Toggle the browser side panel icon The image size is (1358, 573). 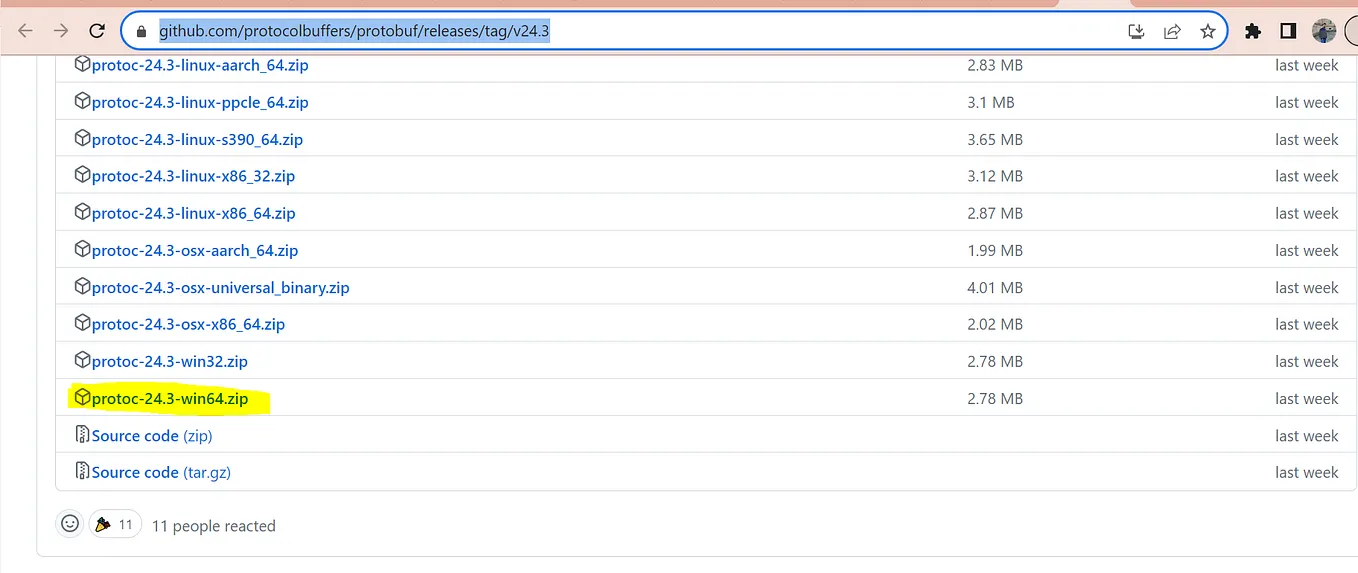tap(1288, 31)
